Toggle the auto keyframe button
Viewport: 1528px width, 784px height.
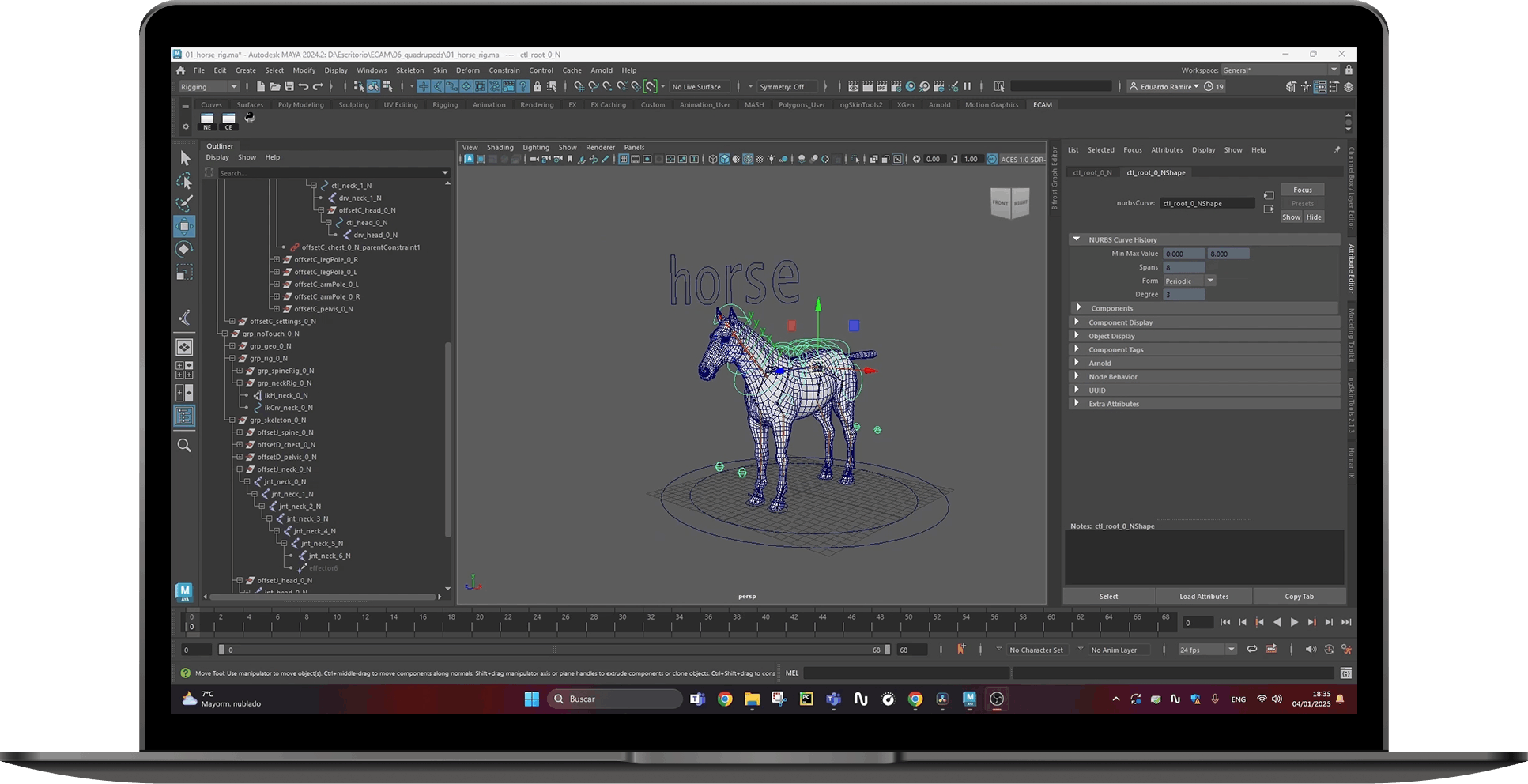961,650
